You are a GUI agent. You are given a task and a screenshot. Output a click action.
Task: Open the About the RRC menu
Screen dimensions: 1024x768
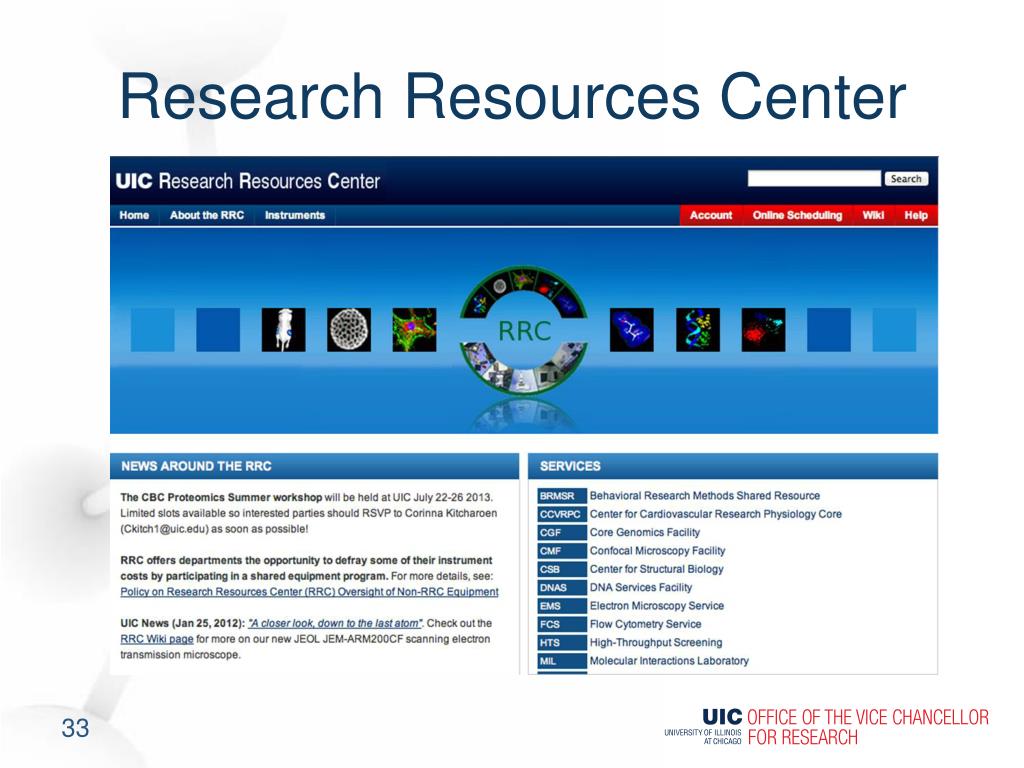(x=206, y=216)
